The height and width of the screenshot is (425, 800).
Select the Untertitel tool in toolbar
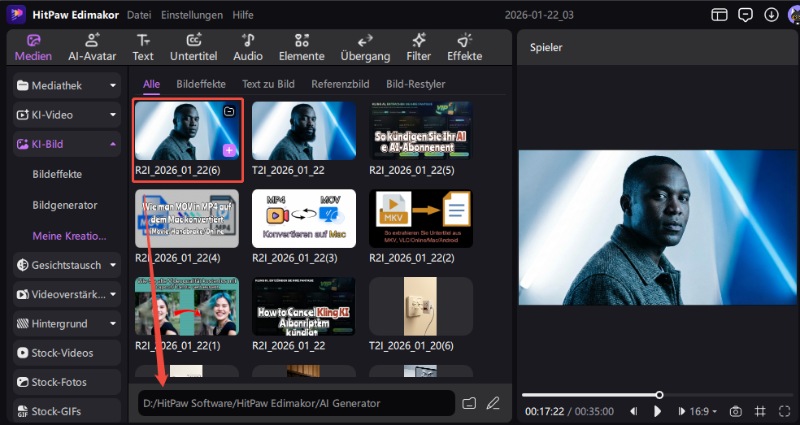coord(193,47)
